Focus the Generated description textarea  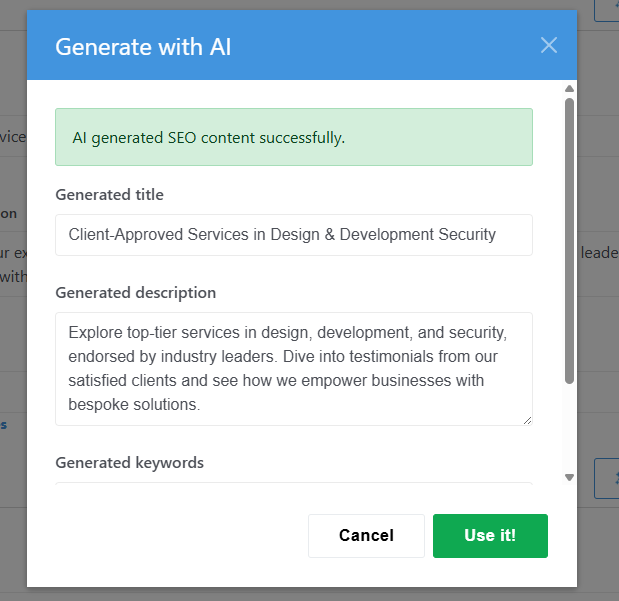[x=294, y=369]
